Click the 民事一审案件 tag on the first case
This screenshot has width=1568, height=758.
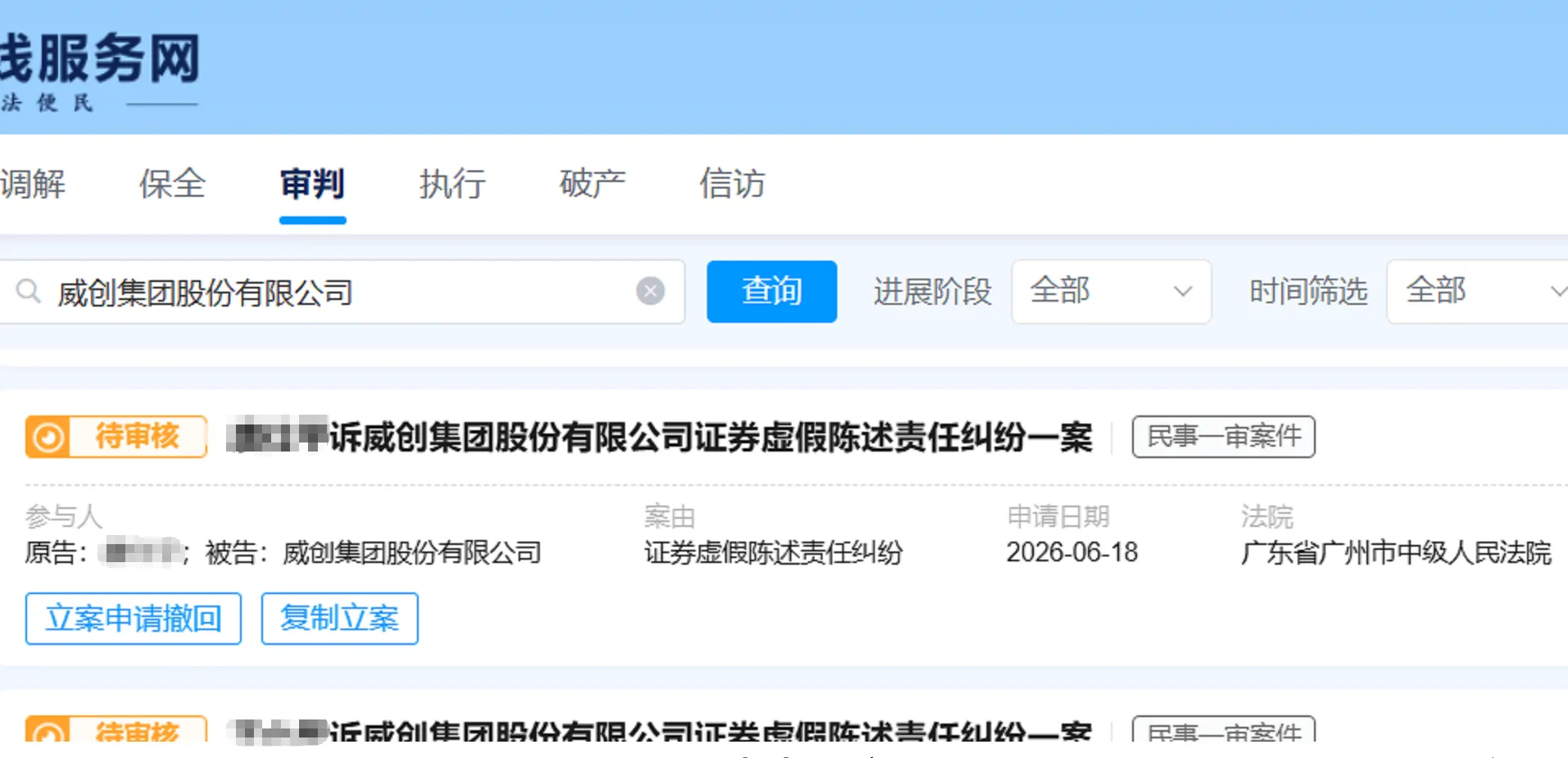(1224, 437)
